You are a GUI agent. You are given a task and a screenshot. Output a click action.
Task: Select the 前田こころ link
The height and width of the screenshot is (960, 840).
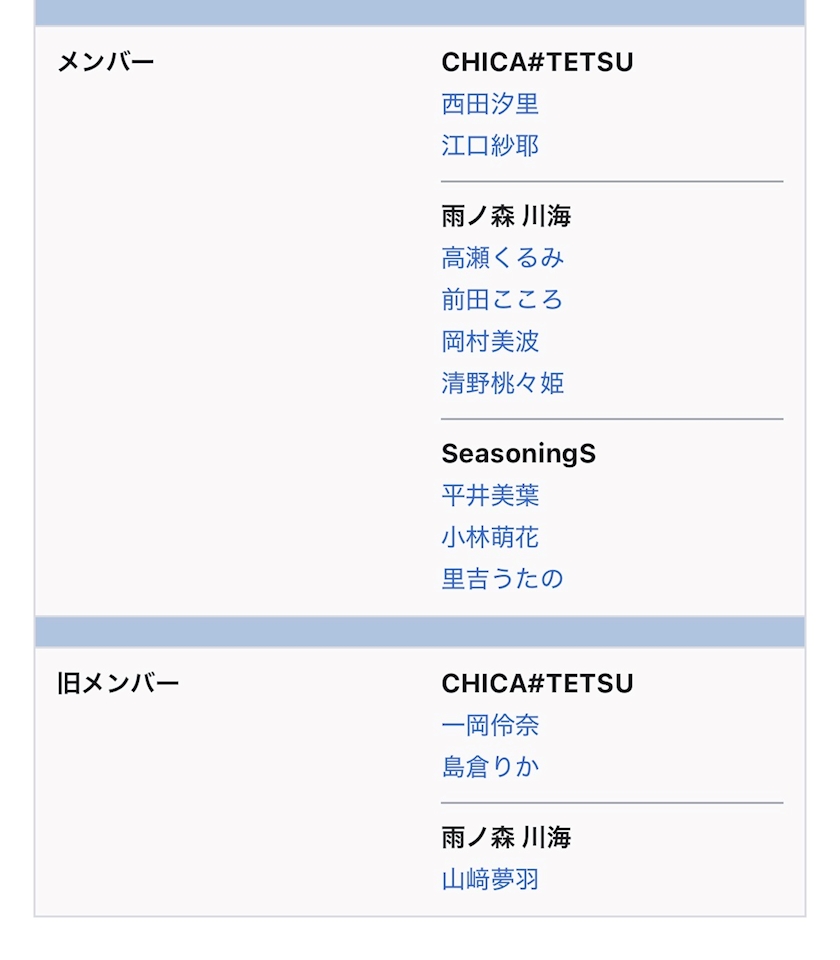[502, 300]
